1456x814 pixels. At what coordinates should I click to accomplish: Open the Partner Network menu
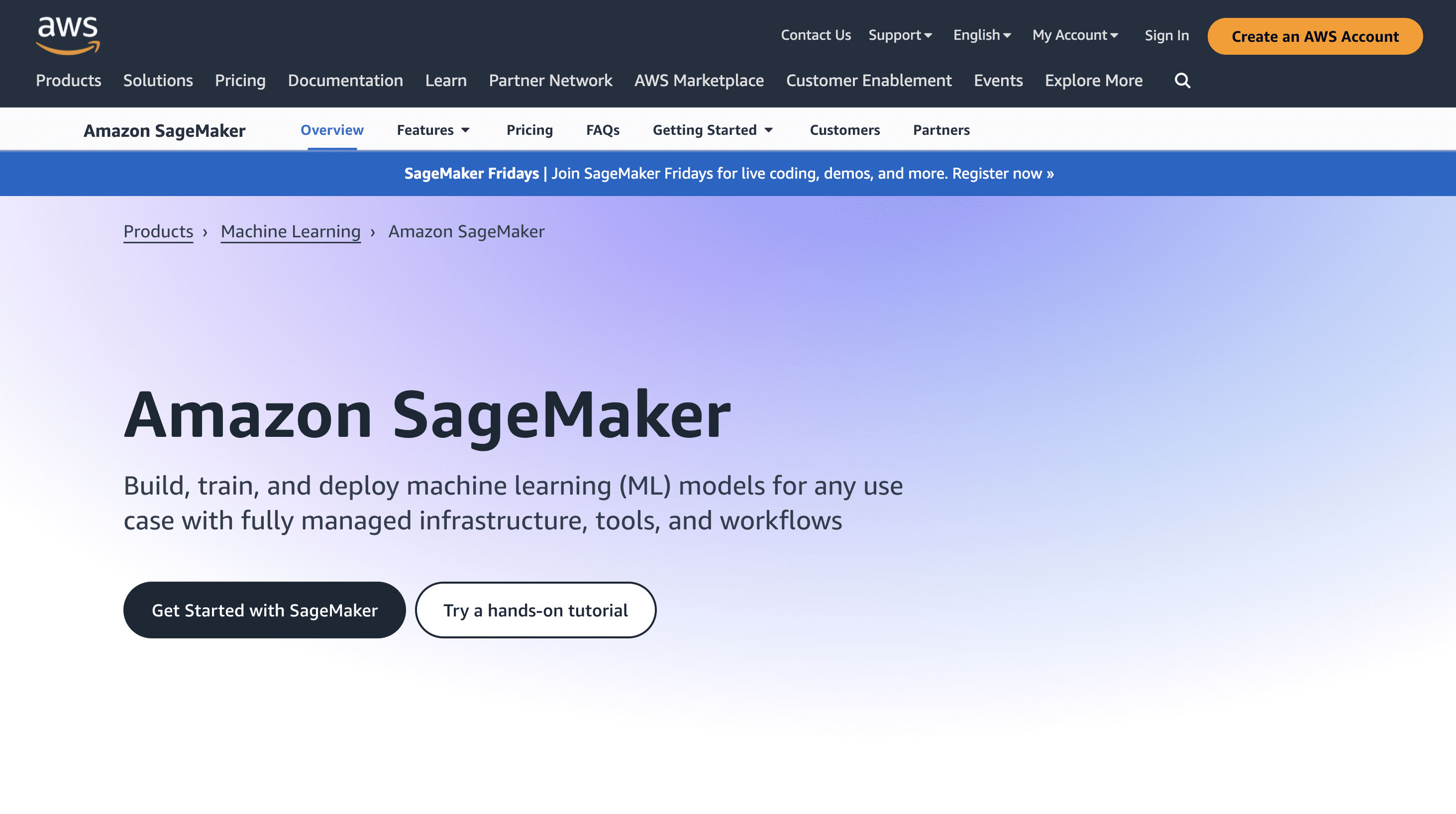550,80
